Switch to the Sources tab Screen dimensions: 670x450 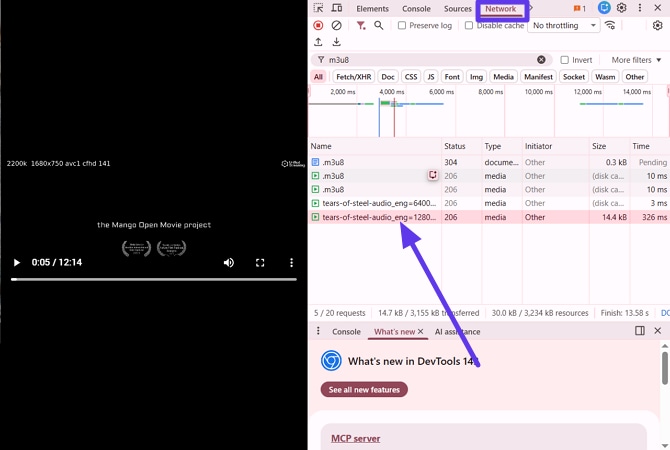tap(457, 9)
